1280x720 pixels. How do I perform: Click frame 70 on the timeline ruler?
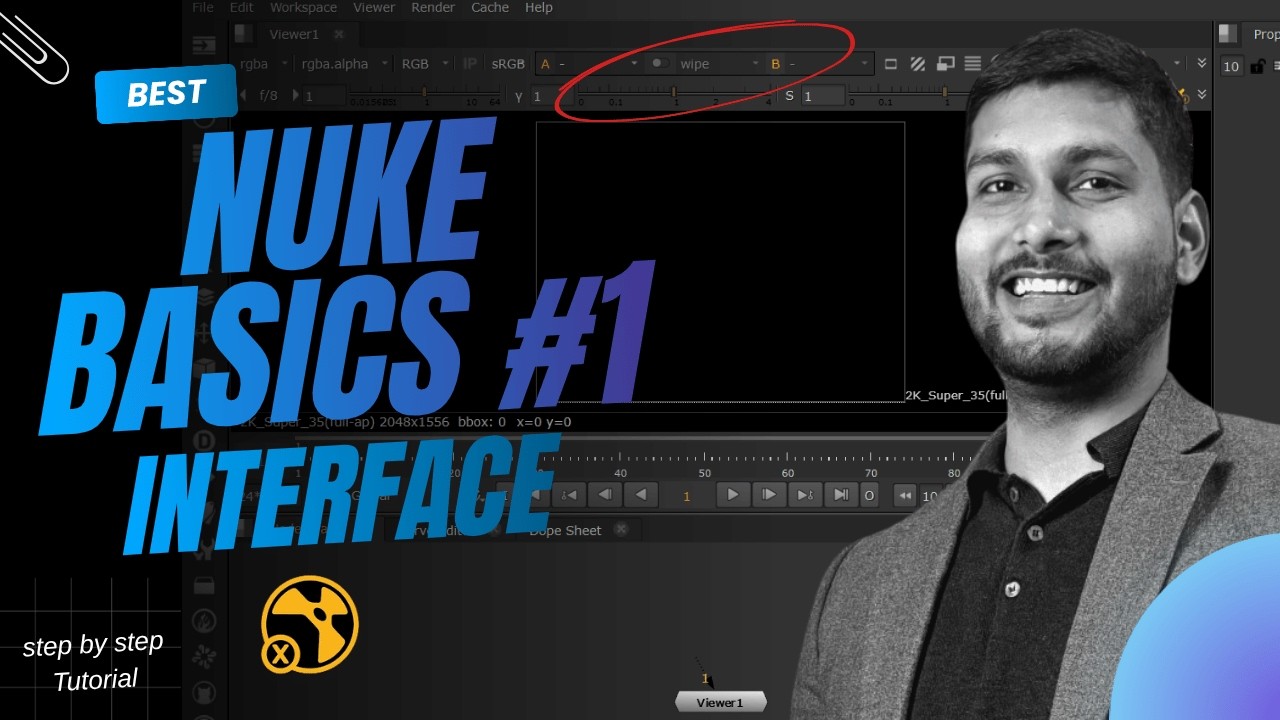(871, 473)
